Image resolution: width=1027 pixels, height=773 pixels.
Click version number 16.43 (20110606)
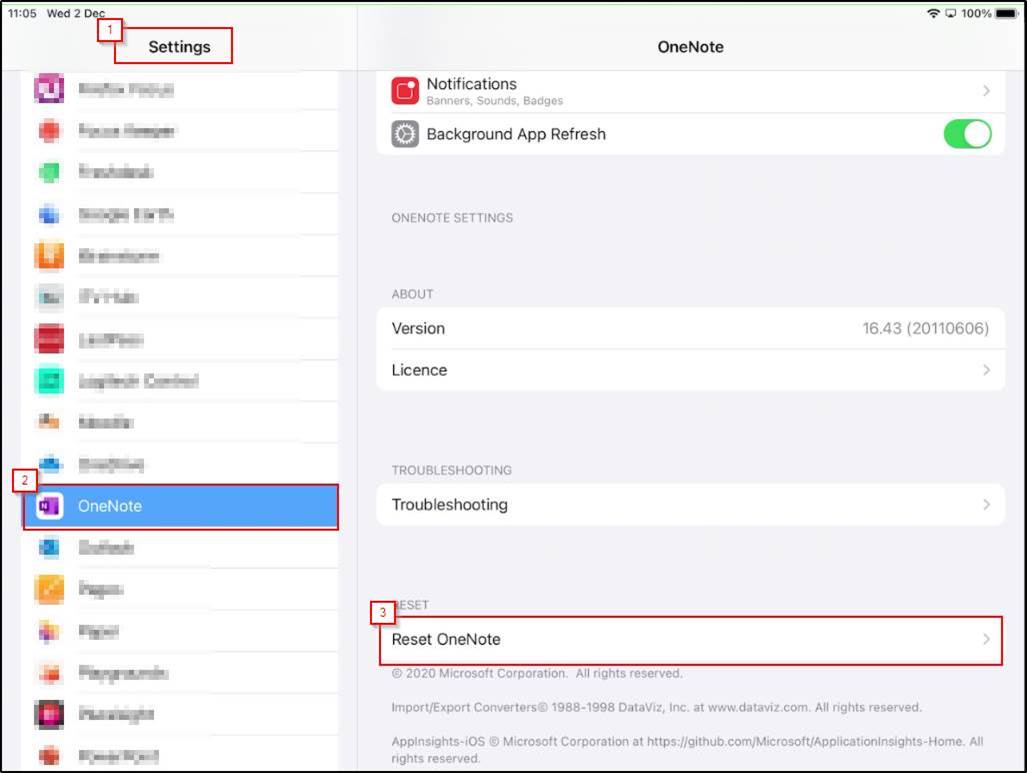click(x=925, y=328)
